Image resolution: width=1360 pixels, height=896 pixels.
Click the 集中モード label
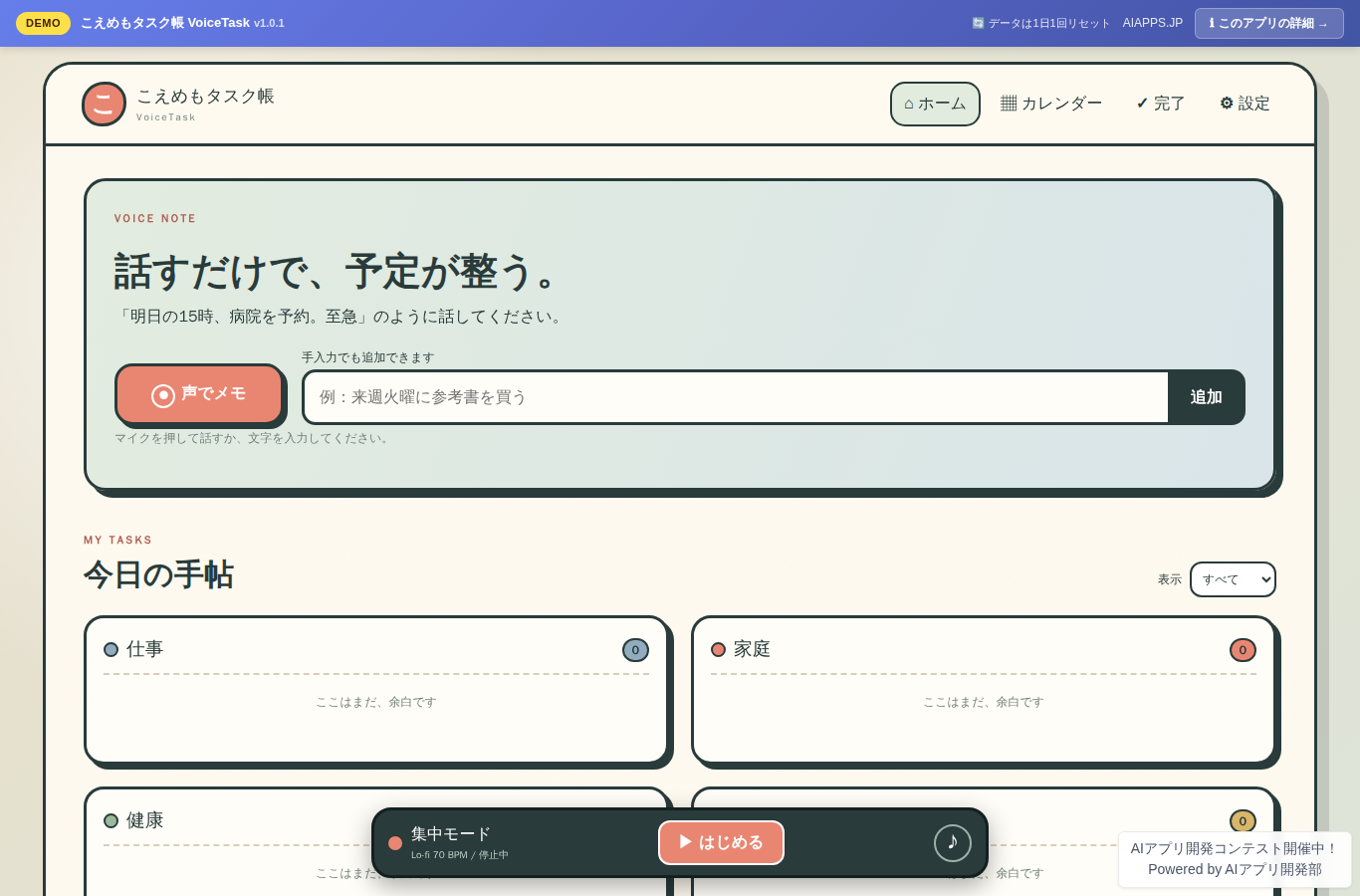point(451,834)
